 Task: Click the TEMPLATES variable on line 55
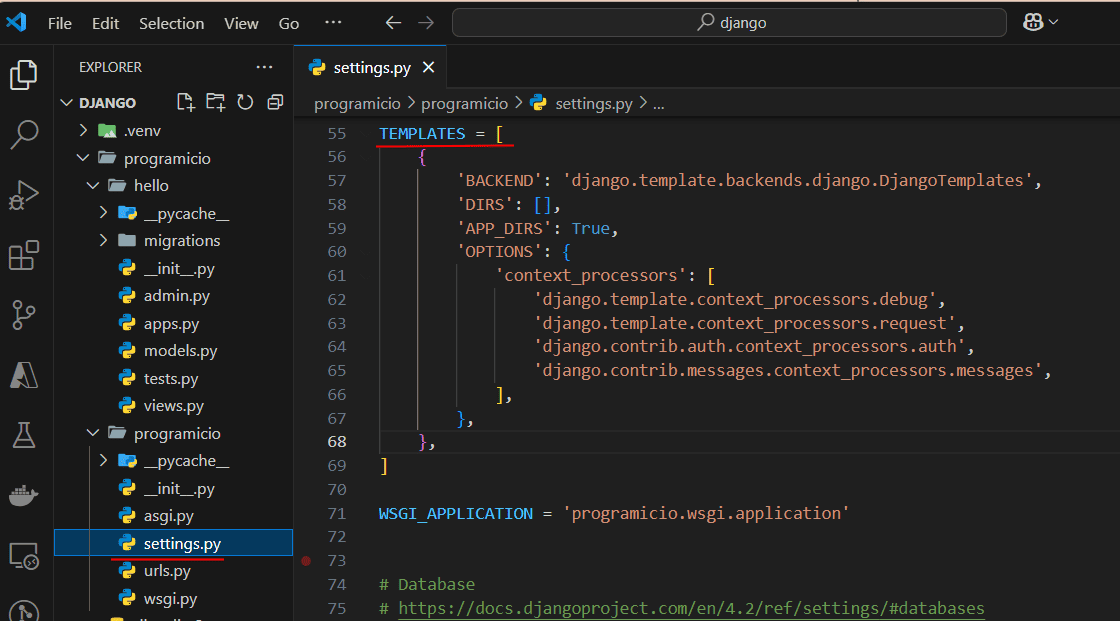click(422, 134)
